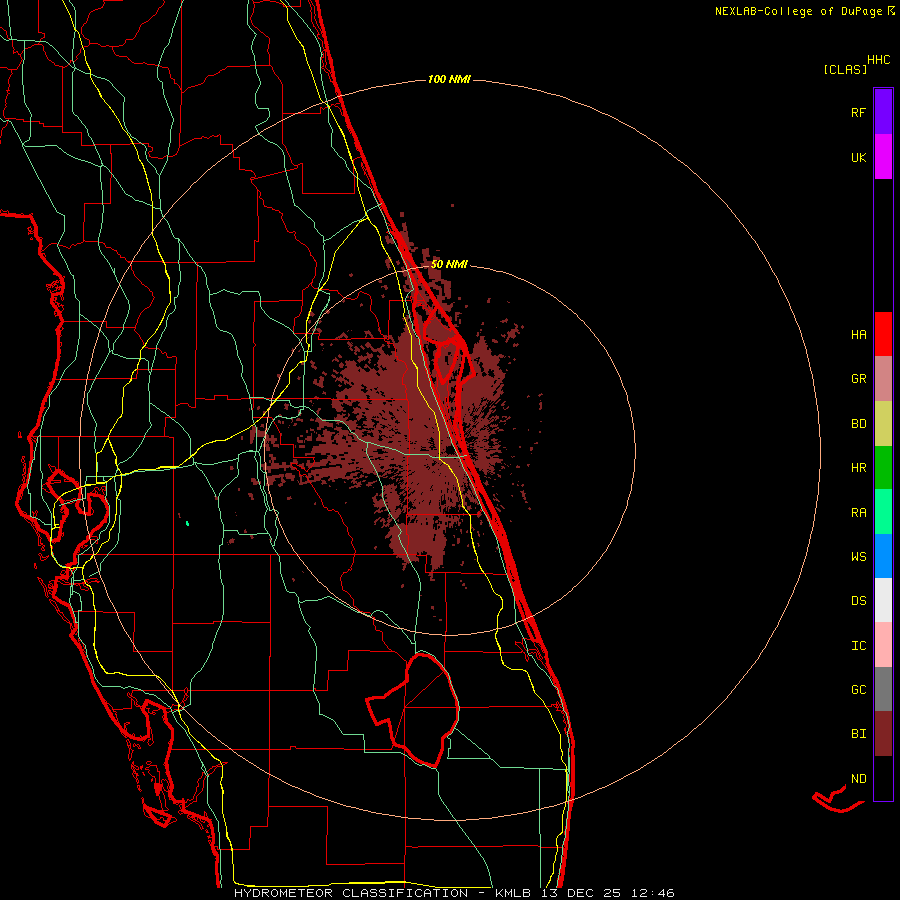Click the 100 NMI range ring label
Image resolution: width=900 pixels, height=900 pixels.
(x=449, y=79)
